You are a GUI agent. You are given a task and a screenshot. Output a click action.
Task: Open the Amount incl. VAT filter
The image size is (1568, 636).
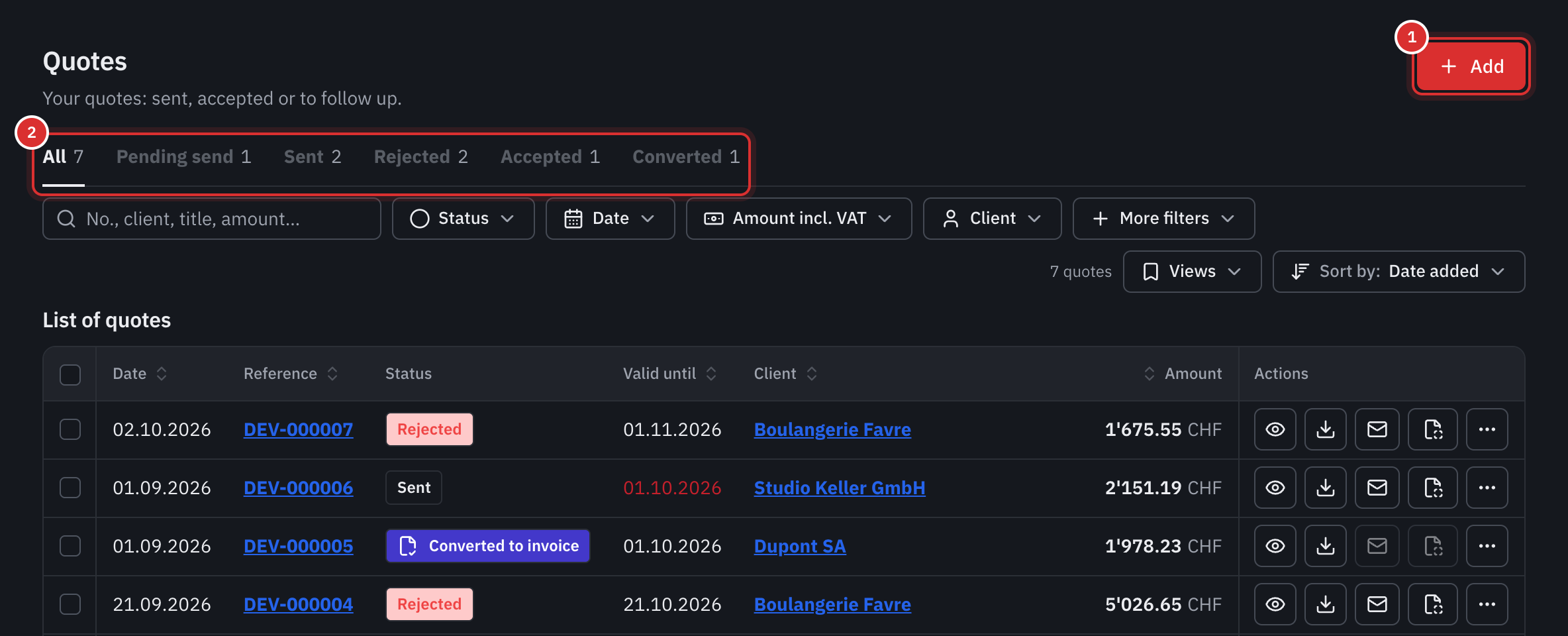(x=799, y=219)
